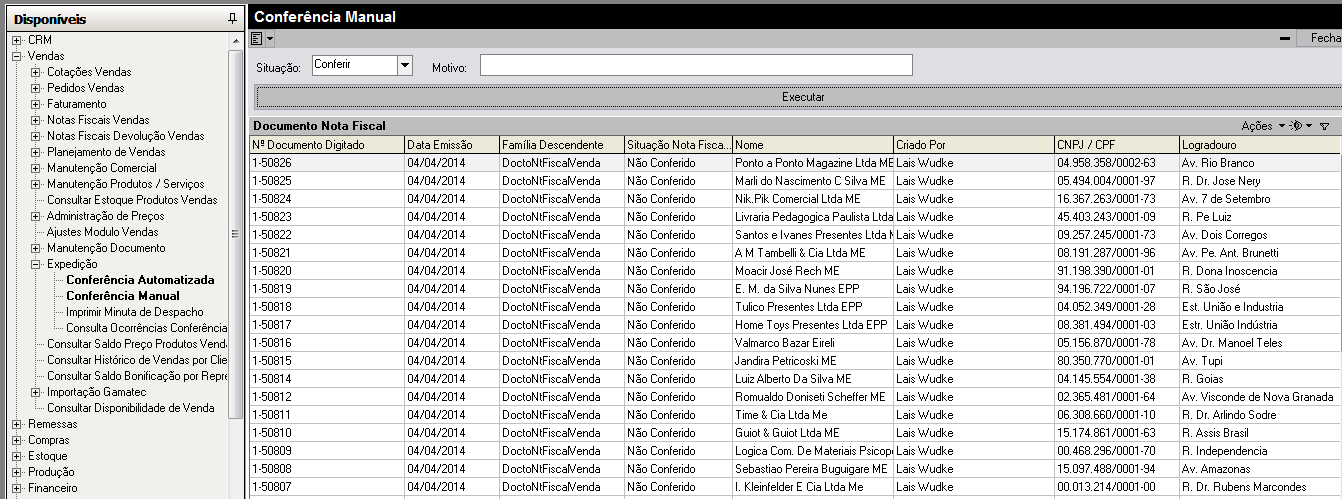Expand the Pedidos Vendas node
This screenshot has height=499, width=1342.
tap(36, 88)
